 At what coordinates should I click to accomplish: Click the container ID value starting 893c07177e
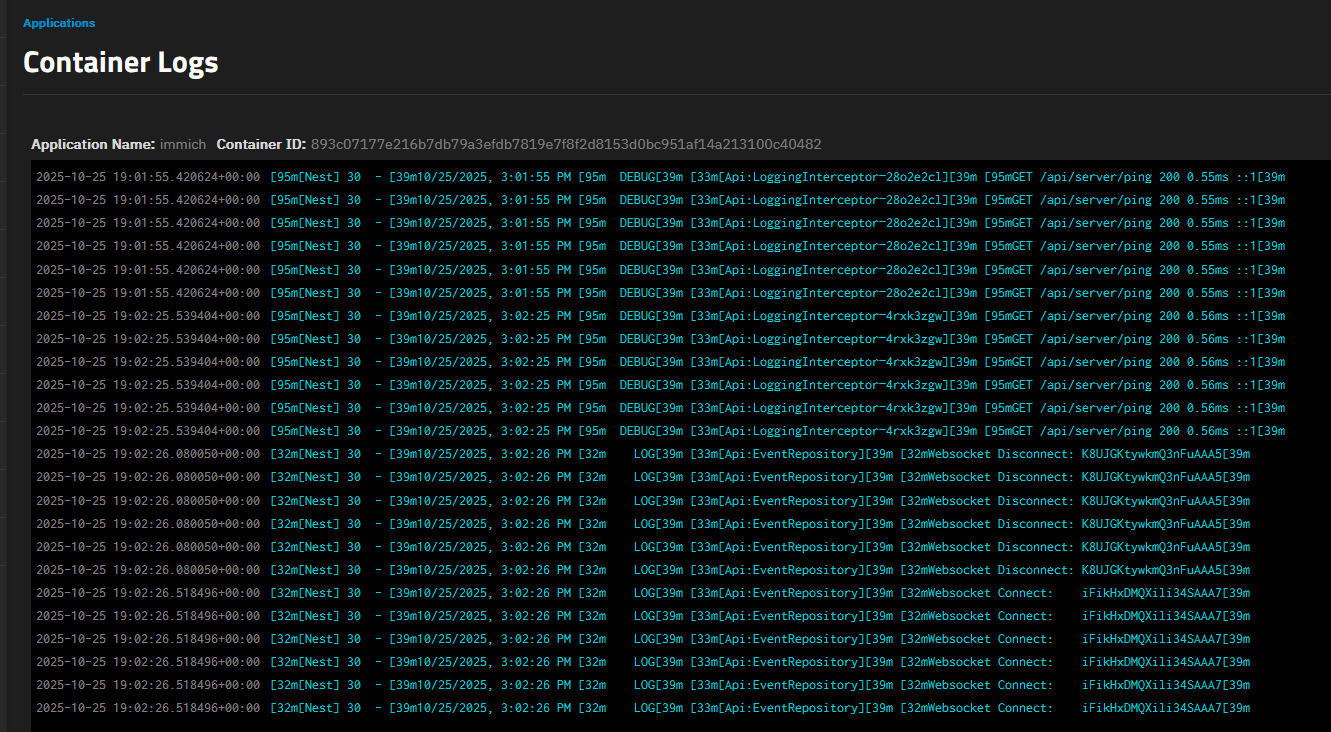566,144
